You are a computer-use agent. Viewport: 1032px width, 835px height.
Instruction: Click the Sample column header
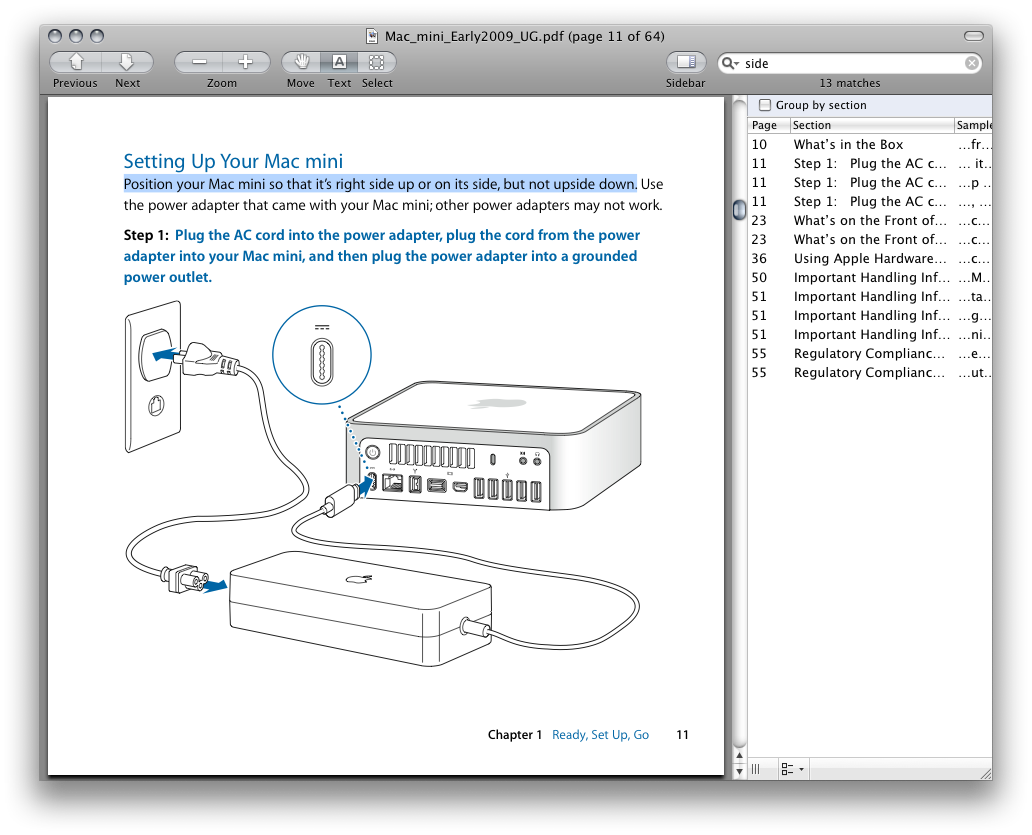tap(973, 125)
